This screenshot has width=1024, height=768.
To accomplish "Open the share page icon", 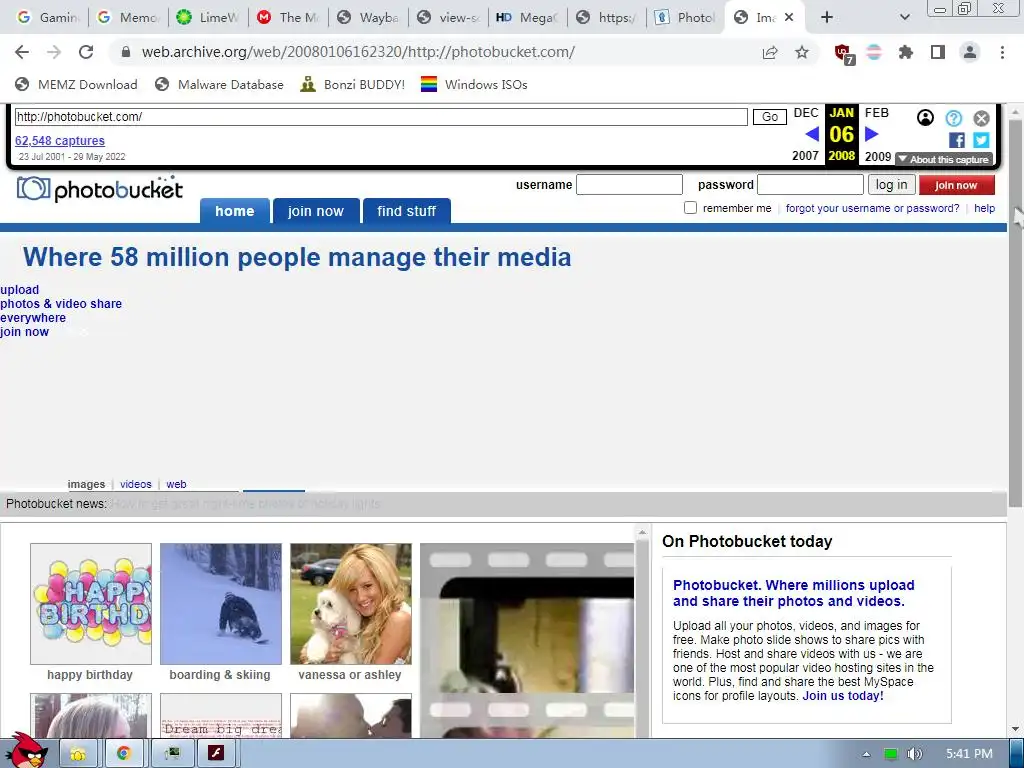I will click(x=770, y=52).
